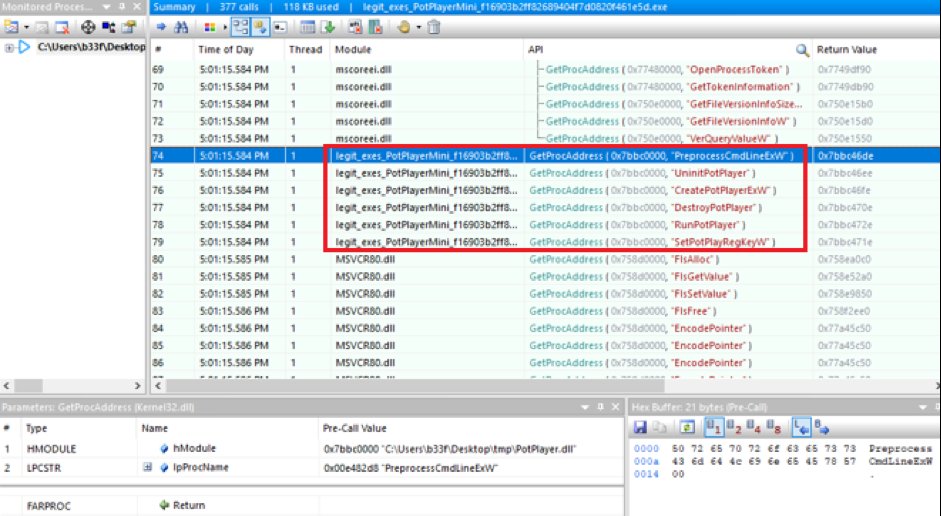
Task: Click the crosshair hook process icon
Action: 88,27
